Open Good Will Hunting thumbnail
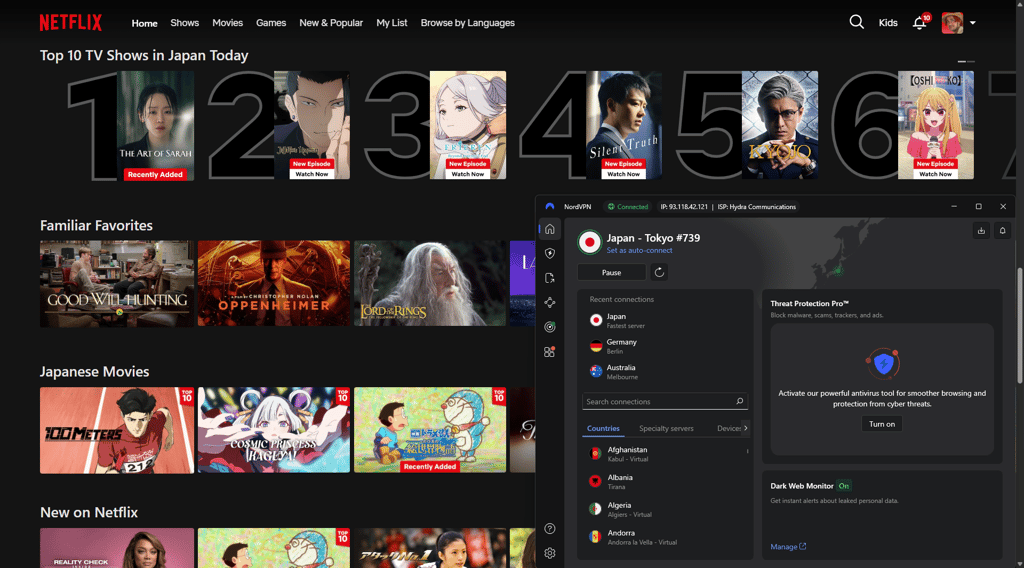This screenshot has width=1024, height=568. 117,284
